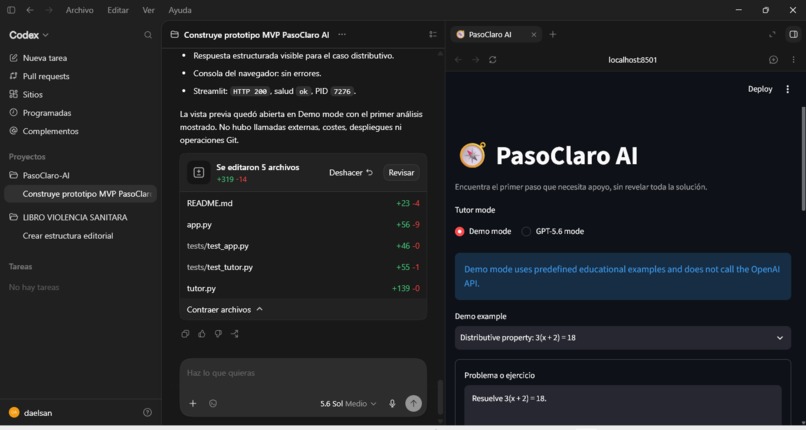
Task: Open Pull requests in sidebar
Action: pos(46,76)
